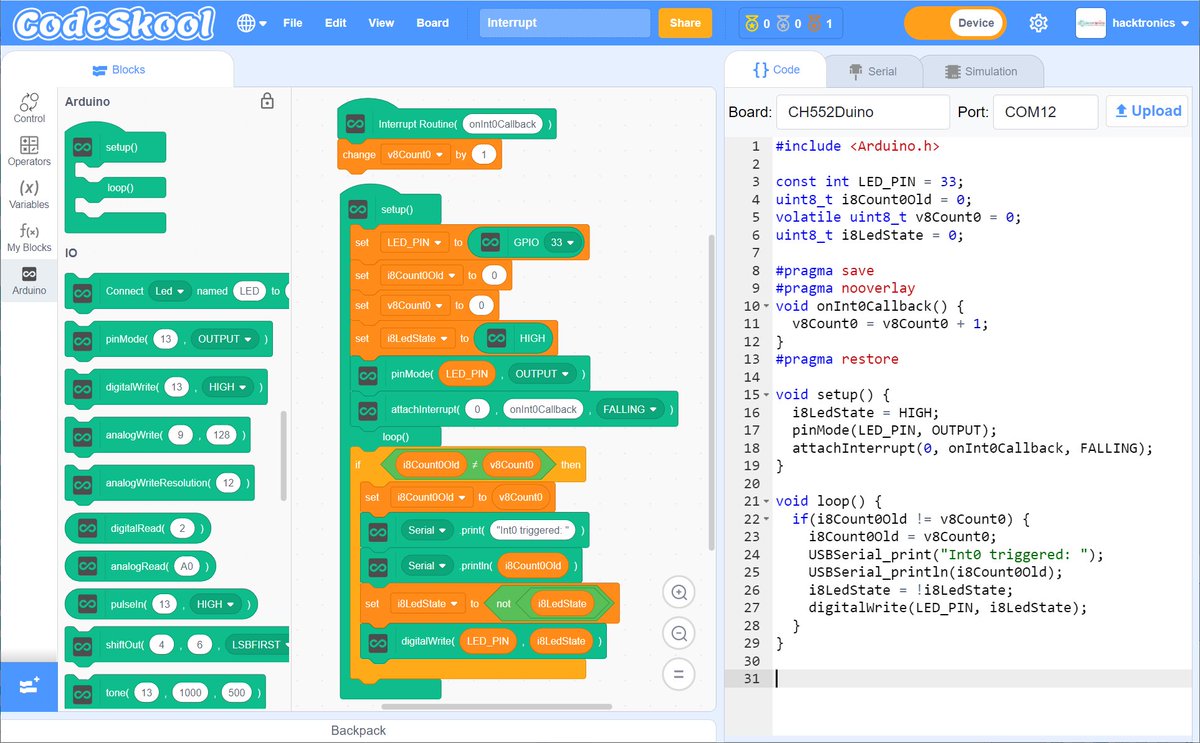Open the Serial dropdown in println block
Image resolution: width=1200 pixels, height=743 pixels.
click(428, 566)
